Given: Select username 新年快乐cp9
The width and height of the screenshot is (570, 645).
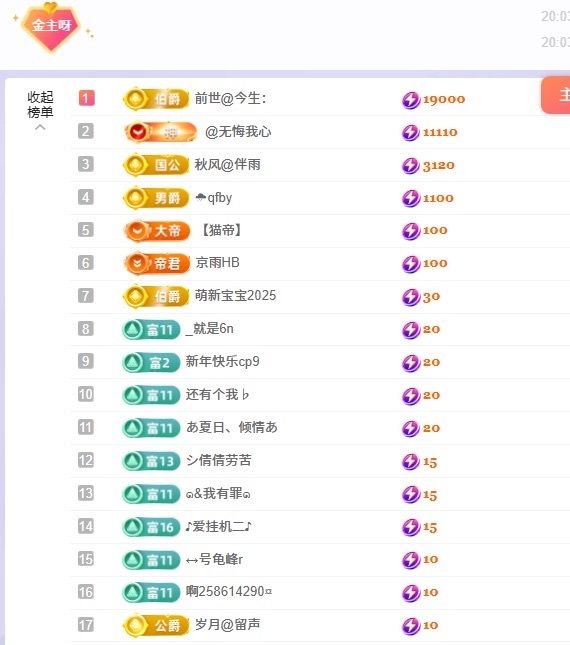Looking at the screenshot, I should [x=222, y=362].
